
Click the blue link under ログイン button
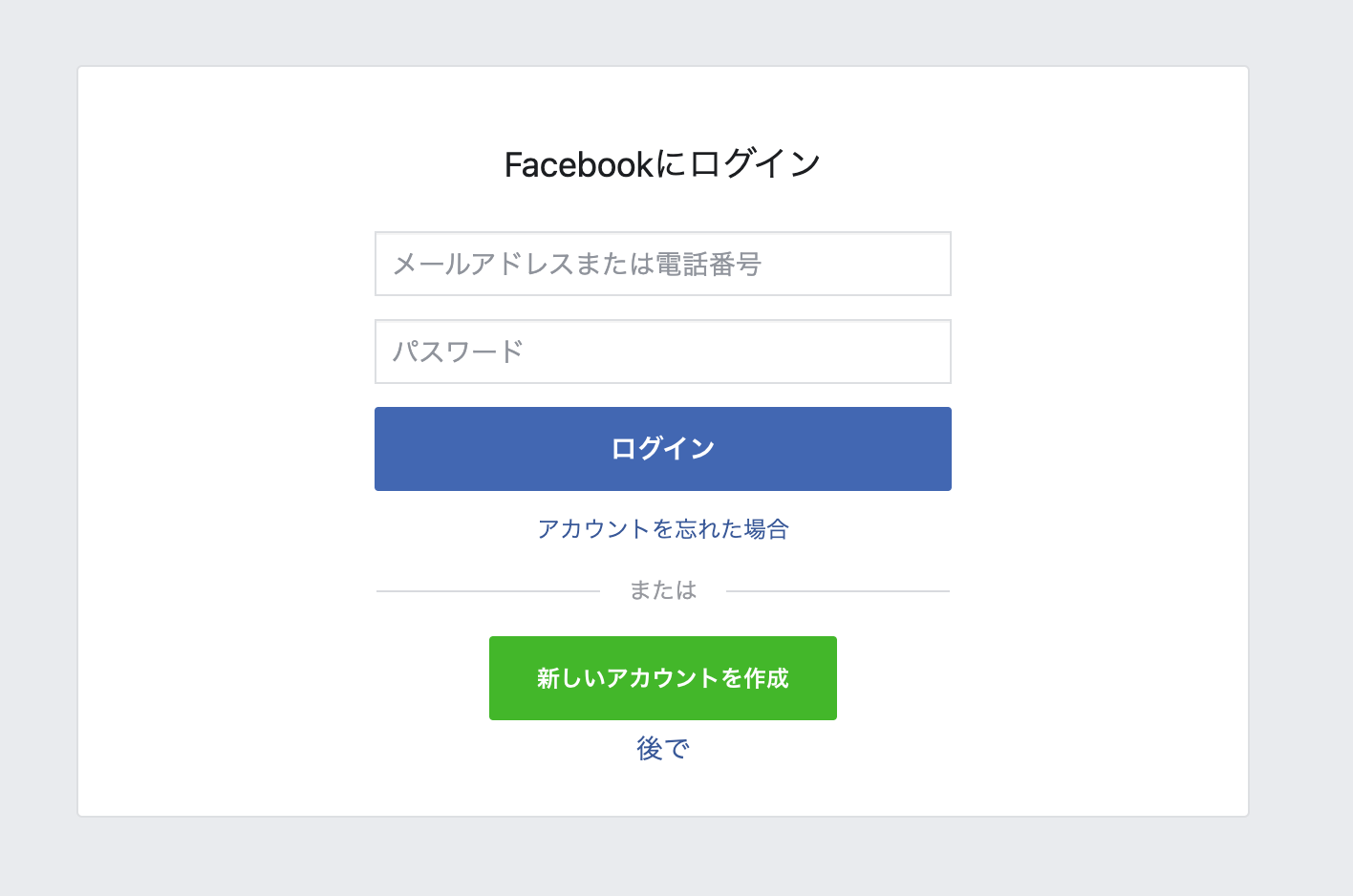pos(662,529)
